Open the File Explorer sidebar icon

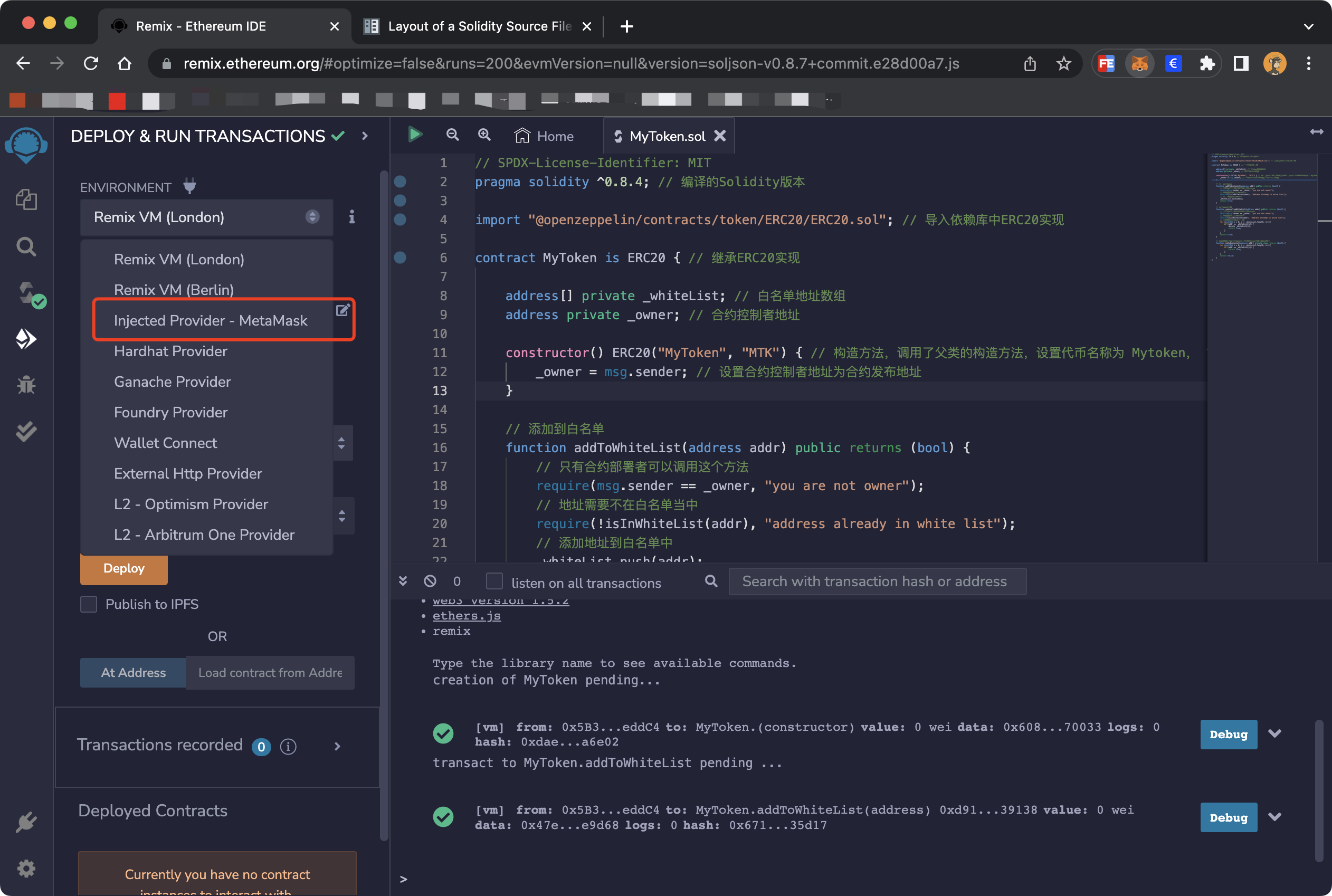coord(26,200)
